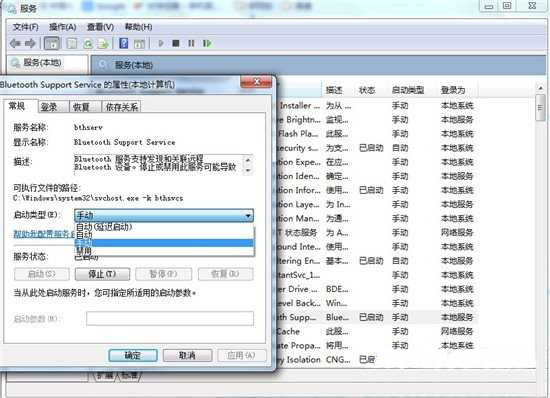This screenshot has width=550, height=398.
Task: Choose the highlighted 手动 startup option
Action: pyautogui.click(x=164, y=243)
